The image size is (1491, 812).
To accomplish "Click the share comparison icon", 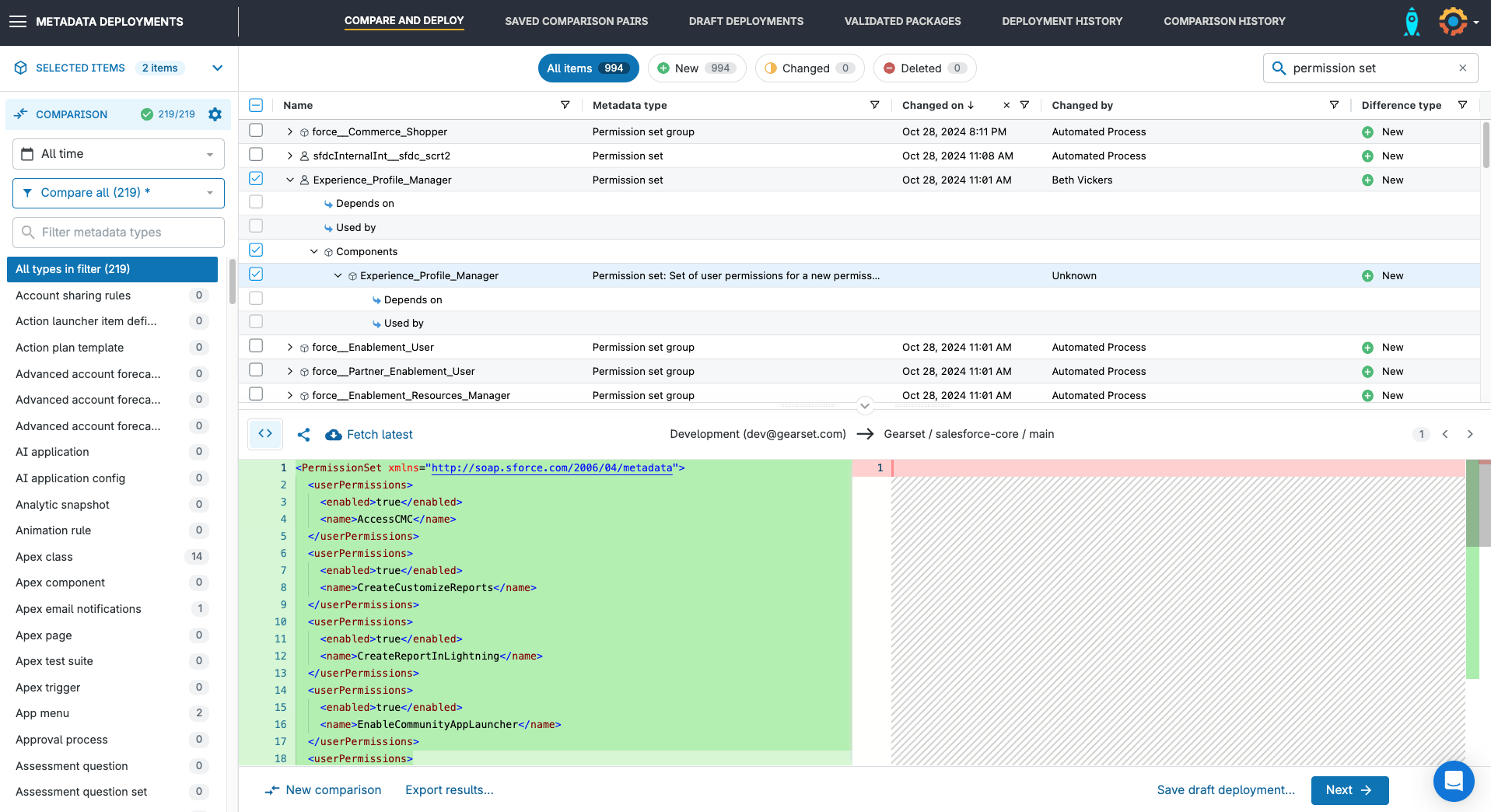I will coord(304,435).
